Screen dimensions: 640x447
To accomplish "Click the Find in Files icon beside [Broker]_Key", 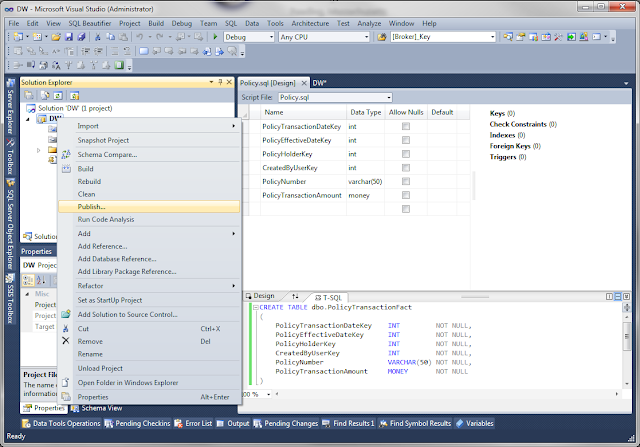I will [381, 37].
